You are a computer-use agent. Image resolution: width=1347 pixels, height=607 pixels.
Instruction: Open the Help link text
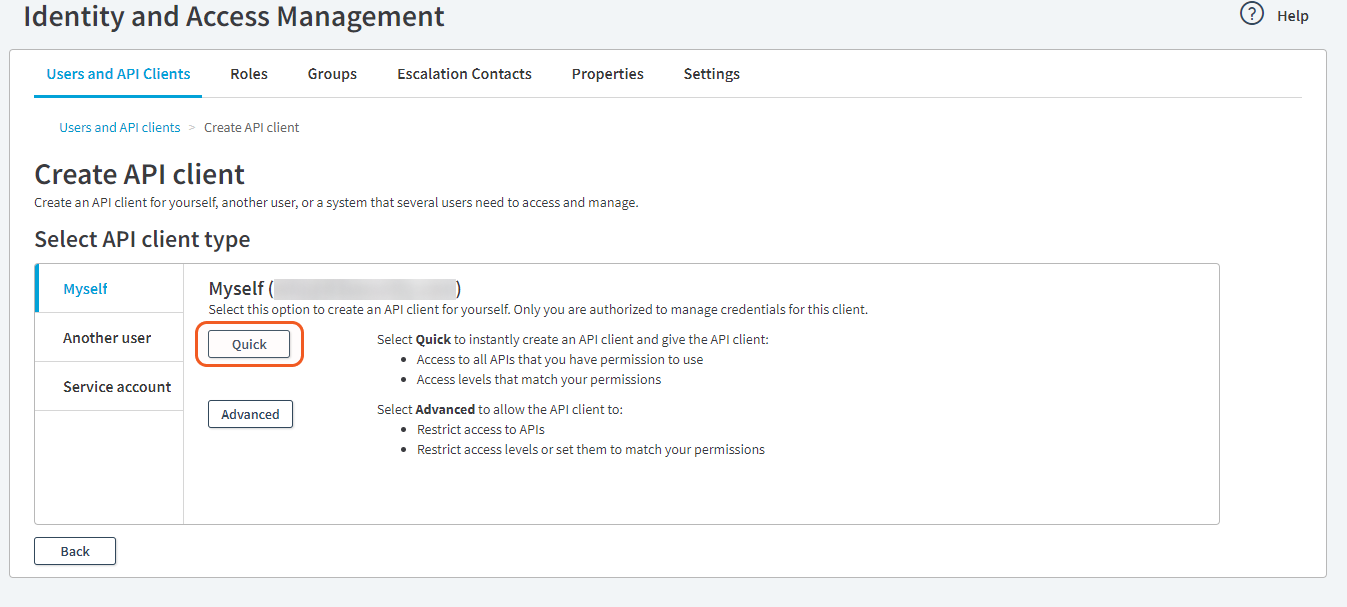(x=1292, y=16)
